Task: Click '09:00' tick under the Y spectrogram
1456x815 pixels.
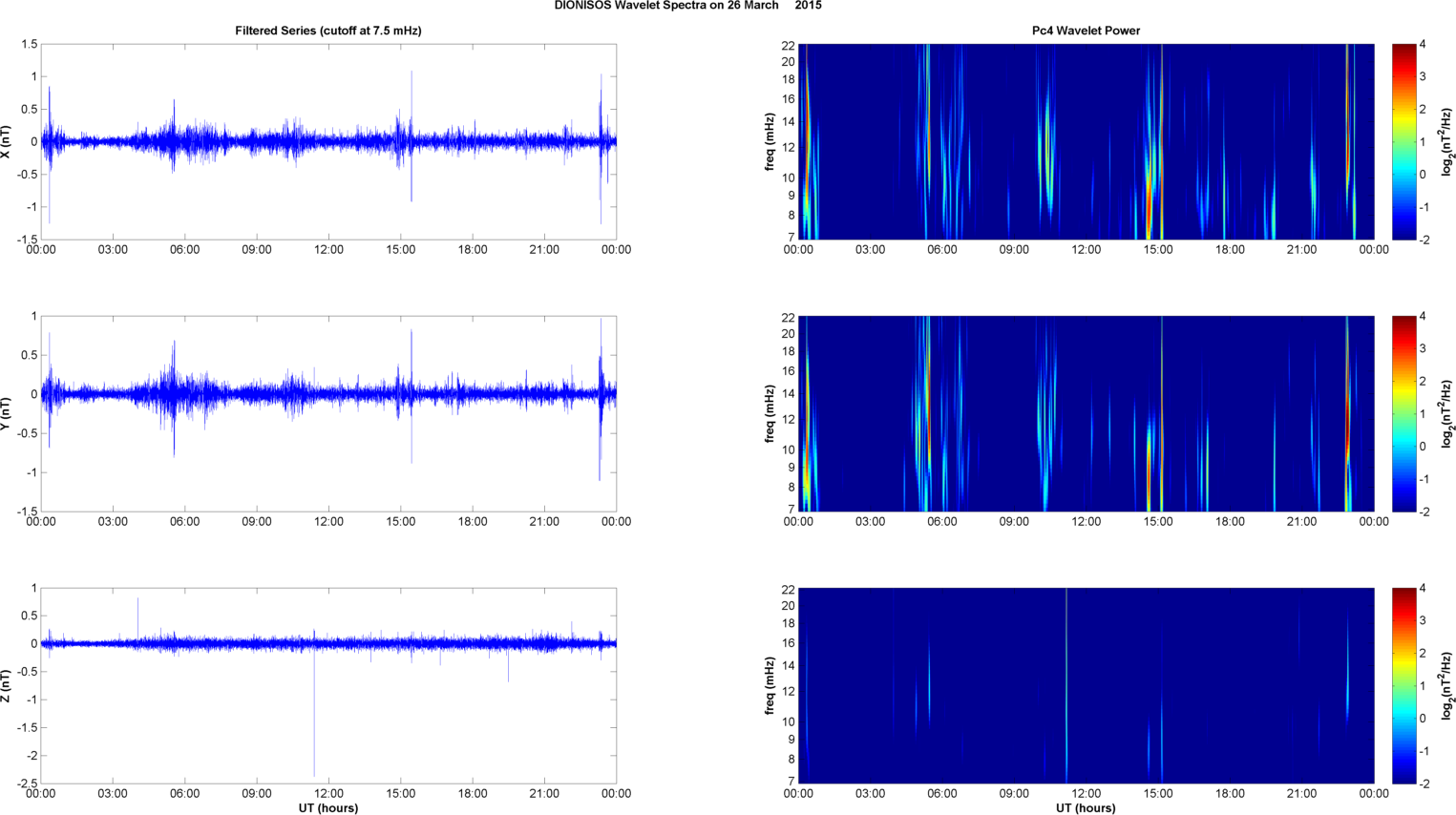Action: pos(1014,522)
